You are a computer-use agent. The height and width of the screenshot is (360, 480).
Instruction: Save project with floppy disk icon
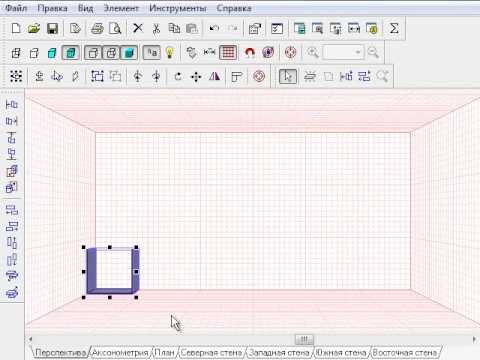[x=52, y=29]
